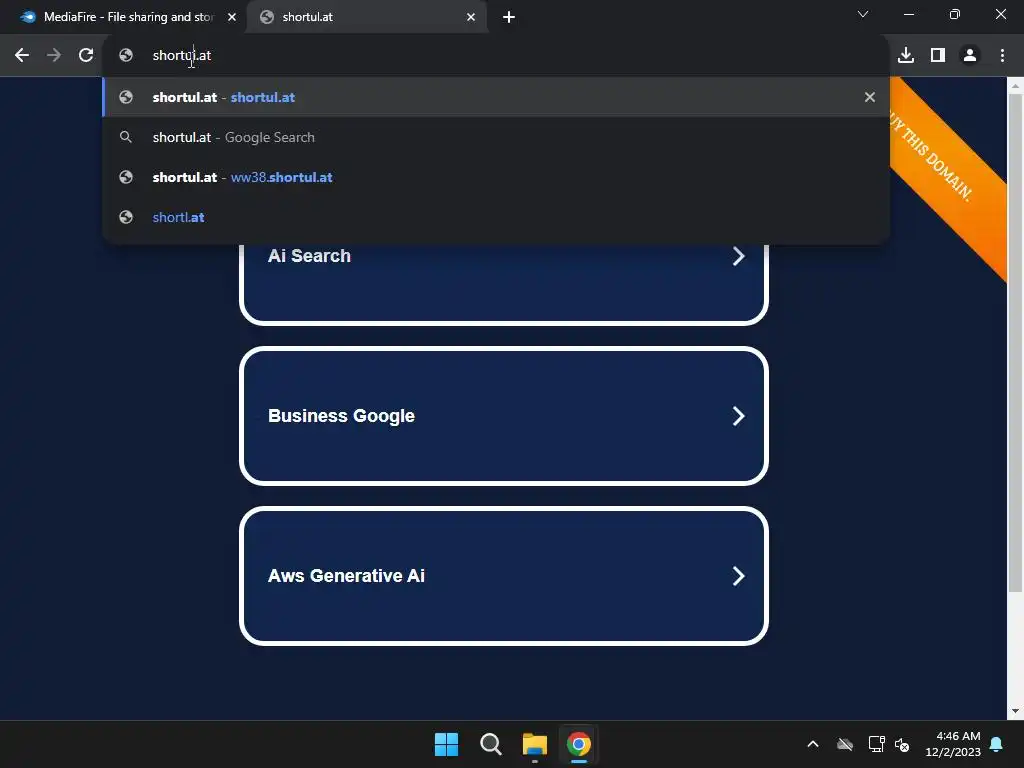Viewport: 1024px width, 768px height.
Task: Close the shortul.at tab
Action: click(x=471, y=17)
